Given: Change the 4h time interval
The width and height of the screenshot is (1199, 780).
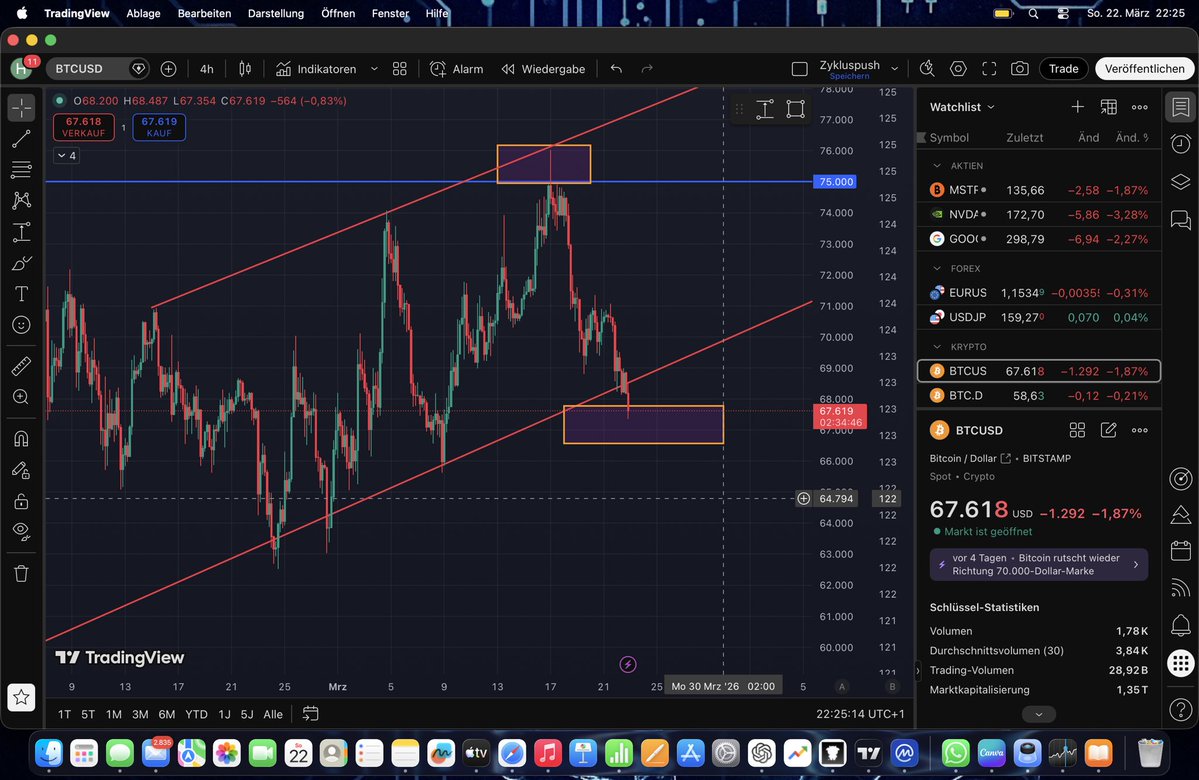Looking at the screenshot, I should click(206, 69).
